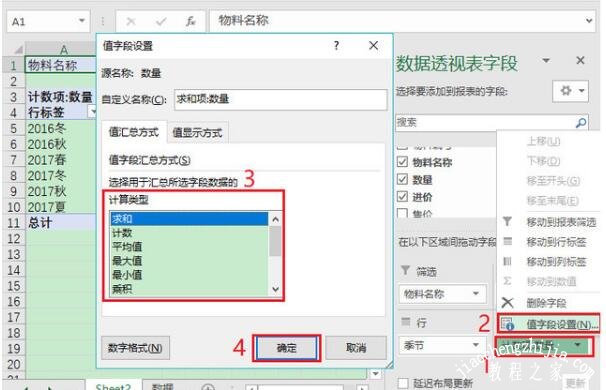Open the insert function fx icon

[x=191, y=21]
